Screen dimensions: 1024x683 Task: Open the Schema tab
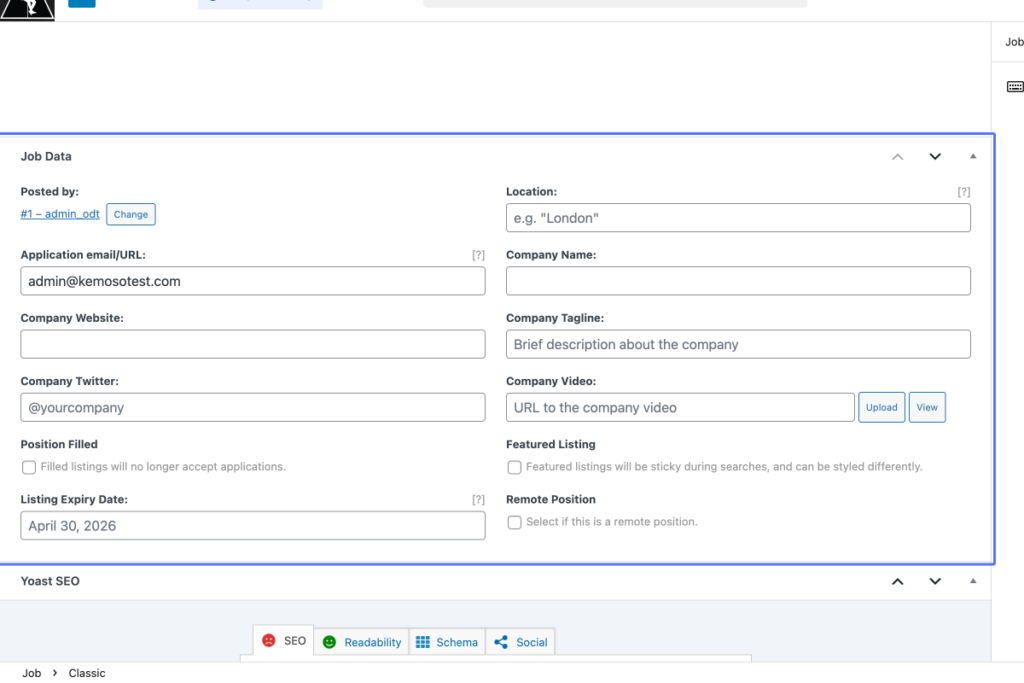click(x=447, y=642)
